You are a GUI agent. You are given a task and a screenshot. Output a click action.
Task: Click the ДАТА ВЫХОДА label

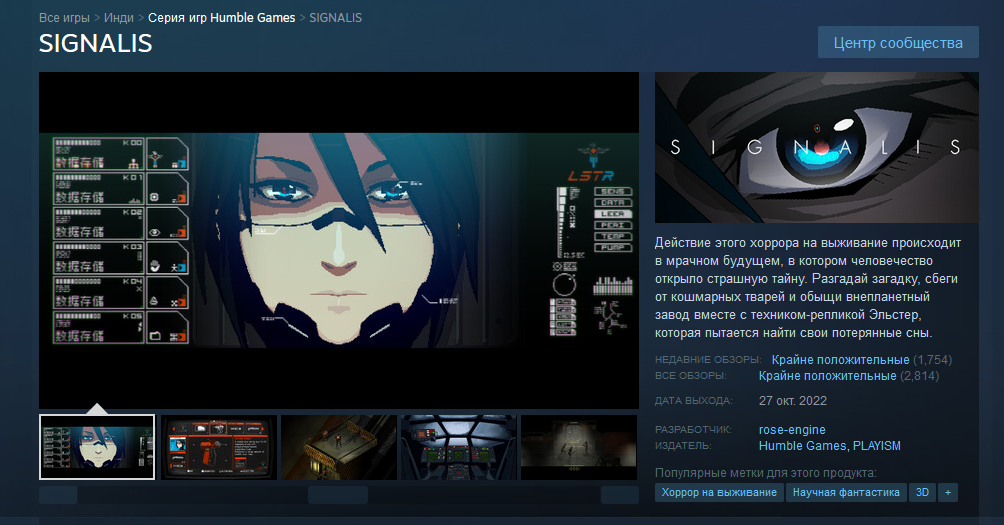pos(693,401)
